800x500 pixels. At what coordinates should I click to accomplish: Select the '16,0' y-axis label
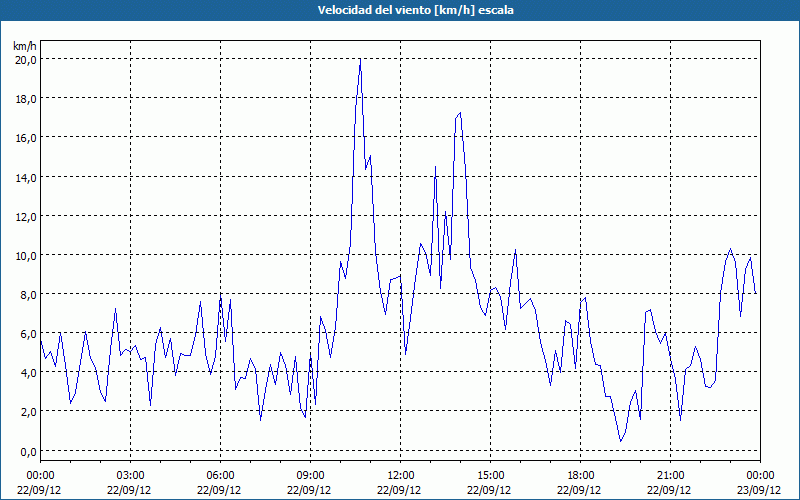click(26, 138)
